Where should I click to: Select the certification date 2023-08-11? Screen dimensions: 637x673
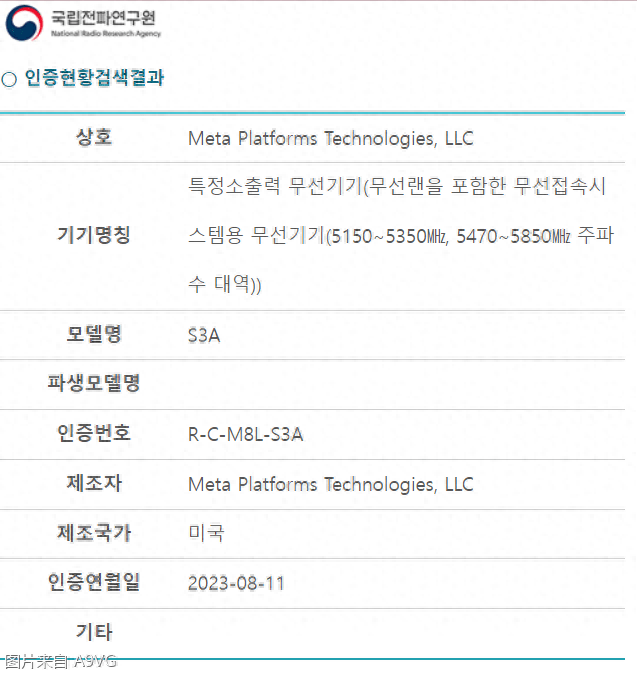click(x=236, y=583)
